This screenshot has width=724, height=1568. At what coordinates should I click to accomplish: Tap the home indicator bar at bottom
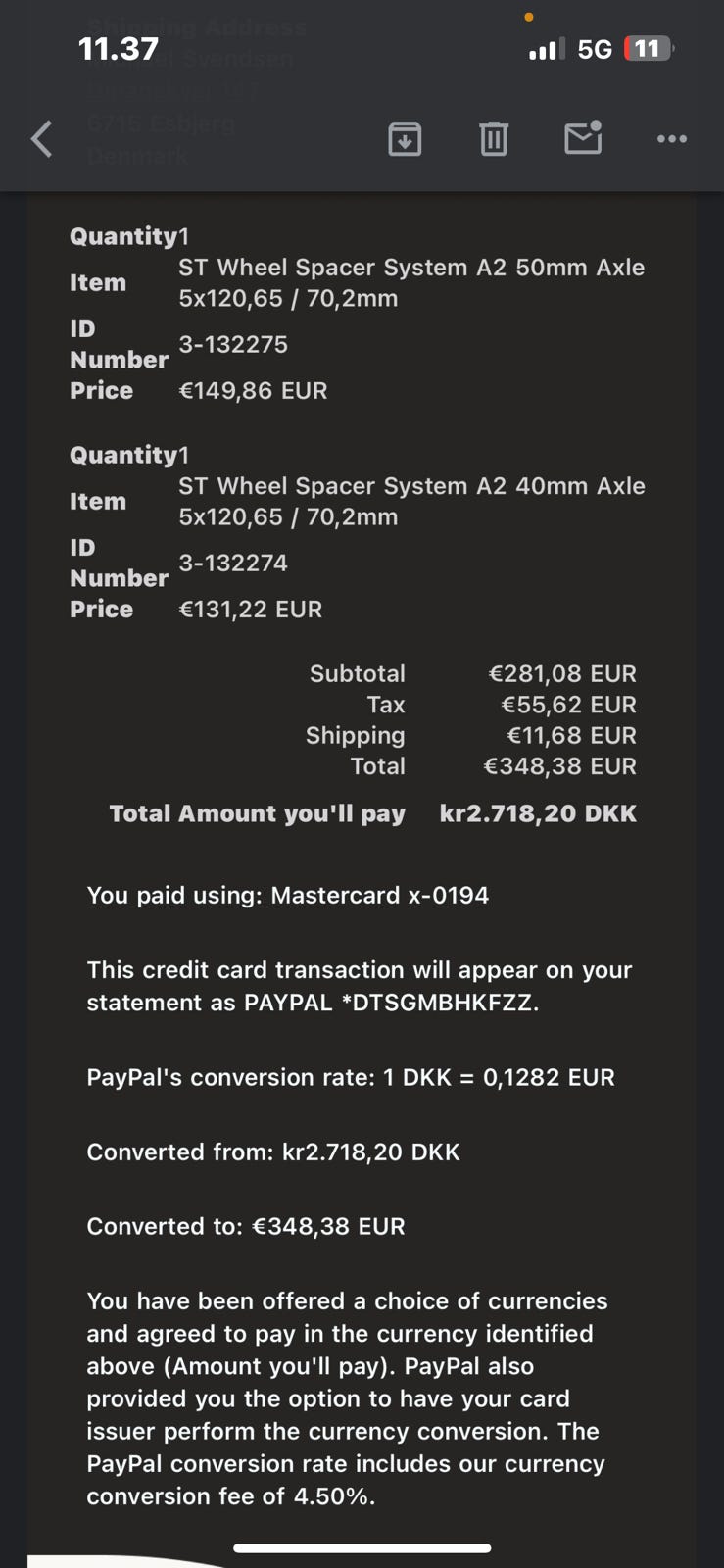point(362,1548)
